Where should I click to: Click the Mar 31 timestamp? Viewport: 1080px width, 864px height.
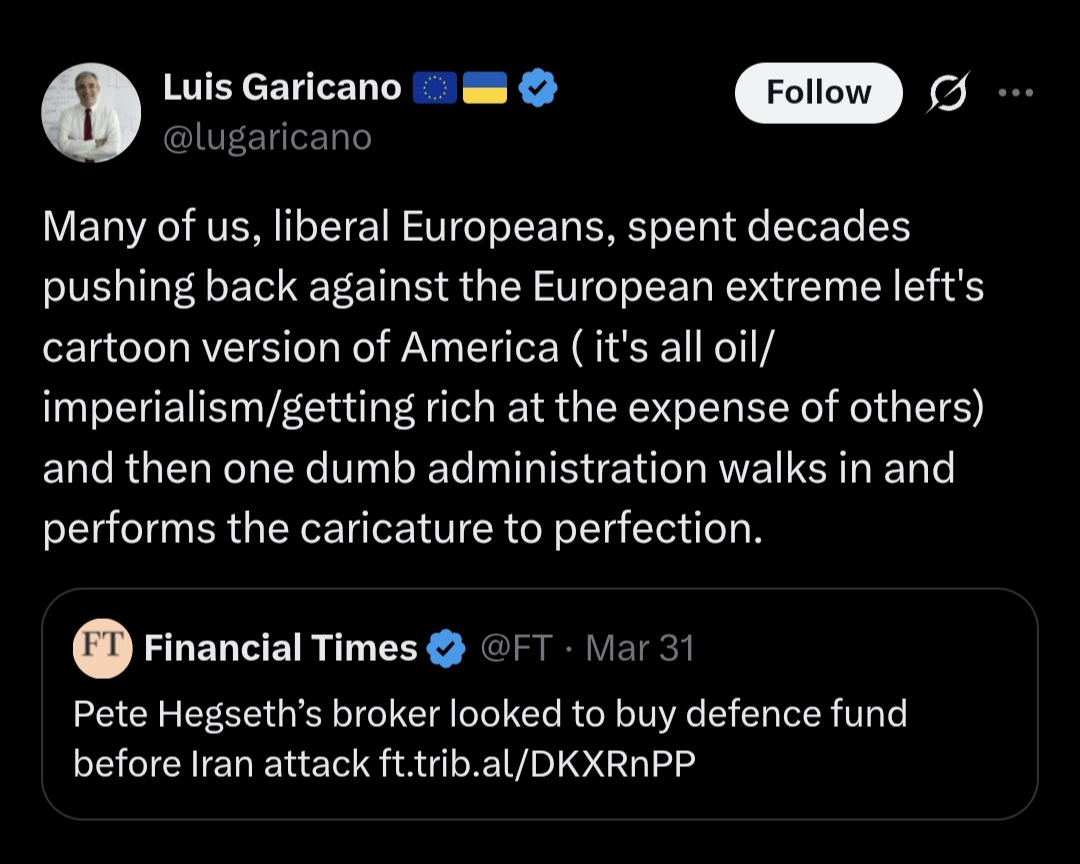640,649
